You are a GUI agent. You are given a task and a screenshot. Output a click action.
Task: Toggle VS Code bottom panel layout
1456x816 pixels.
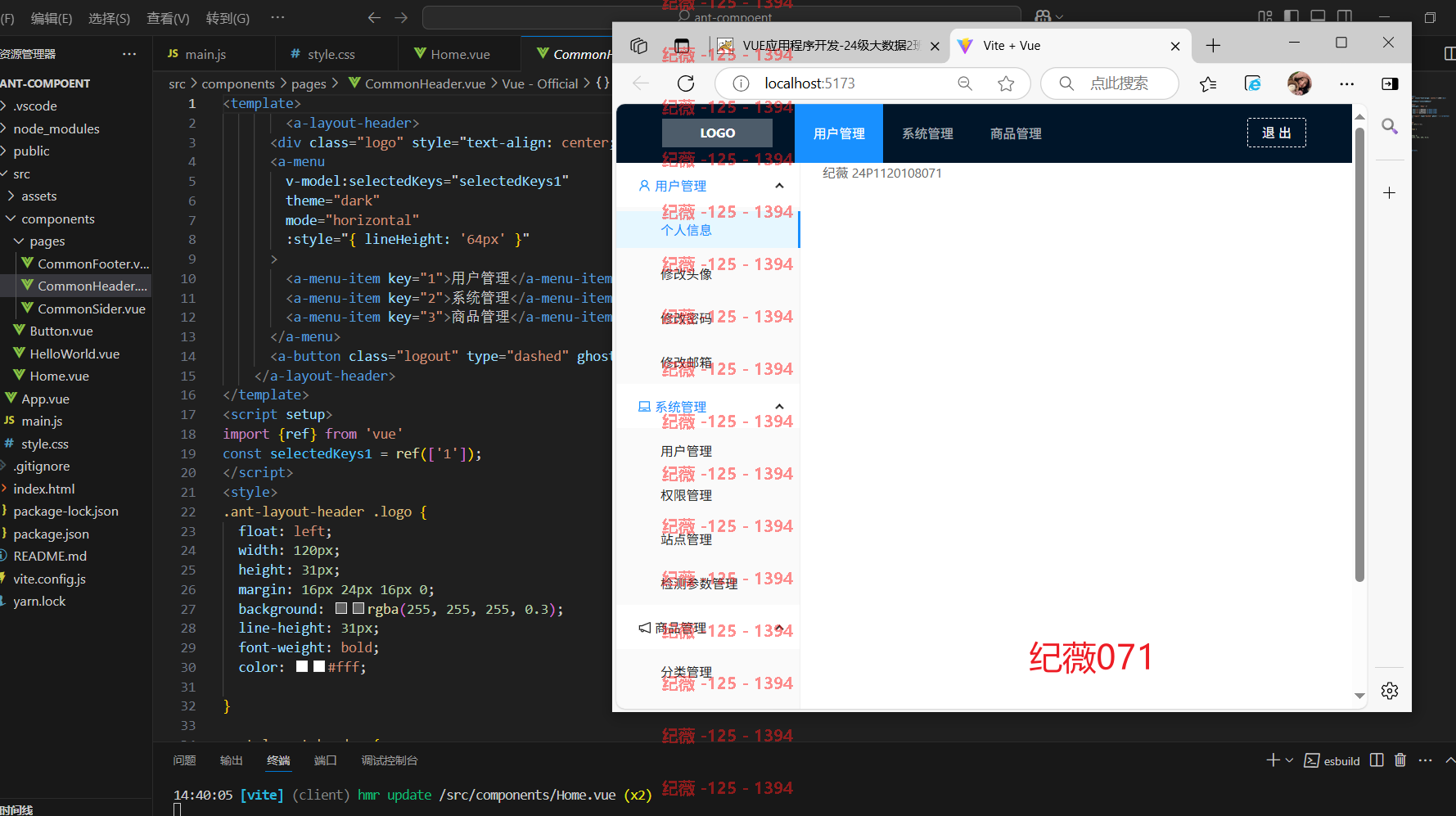click(x=1318, y=17)
